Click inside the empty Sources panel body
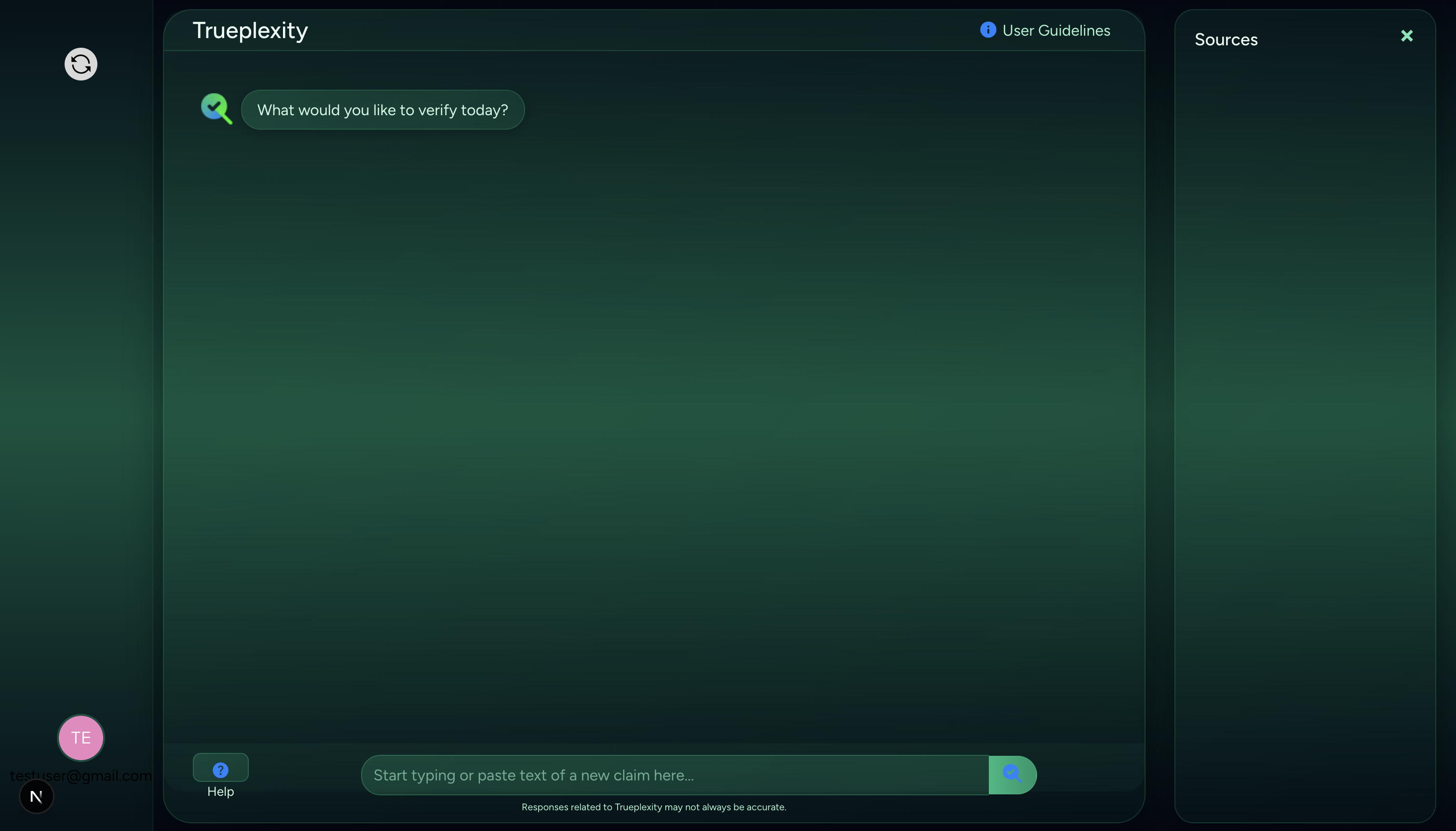This screenshot has width=1456, height=831. (x=1304, y=400)
